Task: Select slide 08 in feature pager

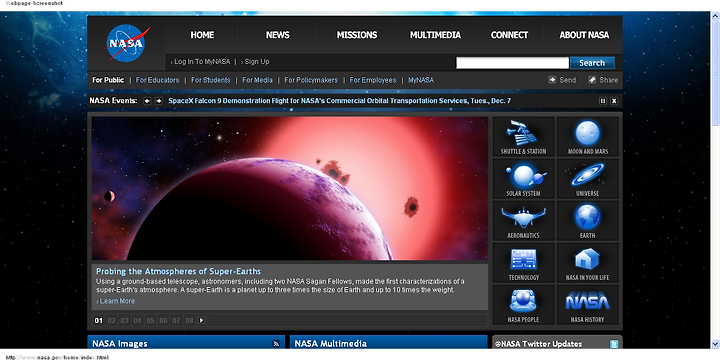Action: click(x=189, y=321)
